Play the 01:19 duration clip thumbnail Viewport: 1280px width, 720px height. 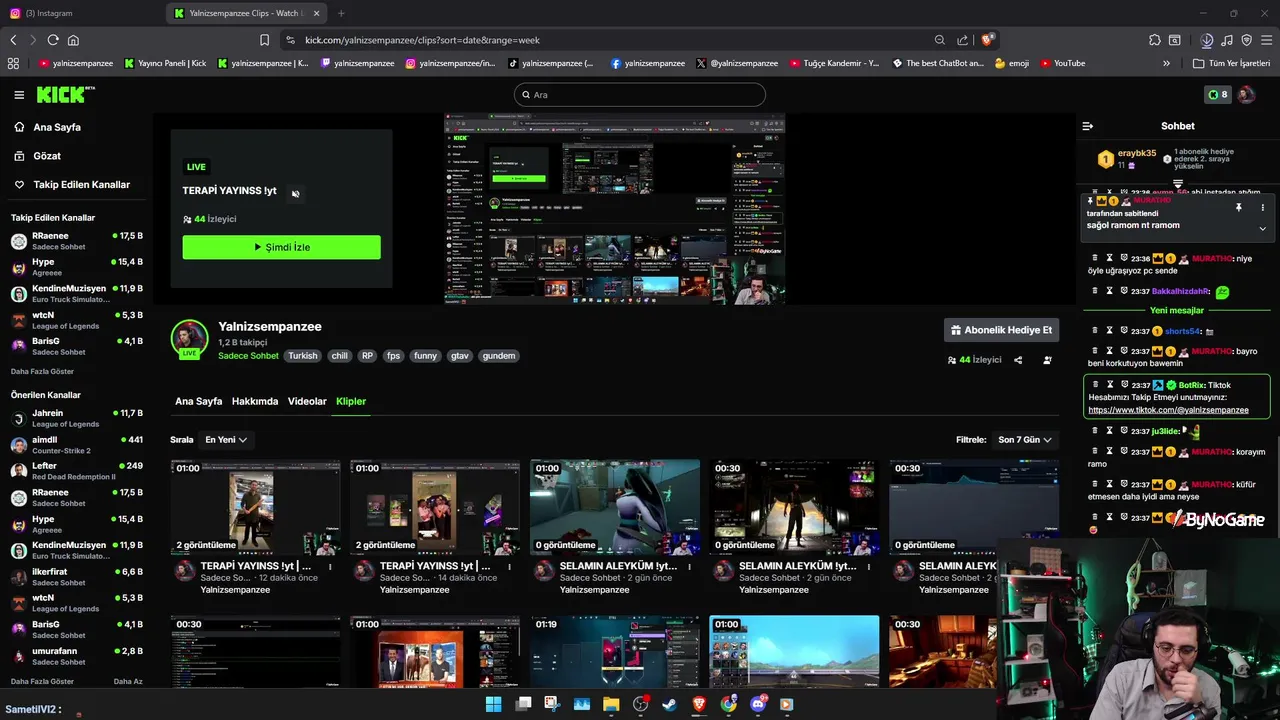point(615,652)
